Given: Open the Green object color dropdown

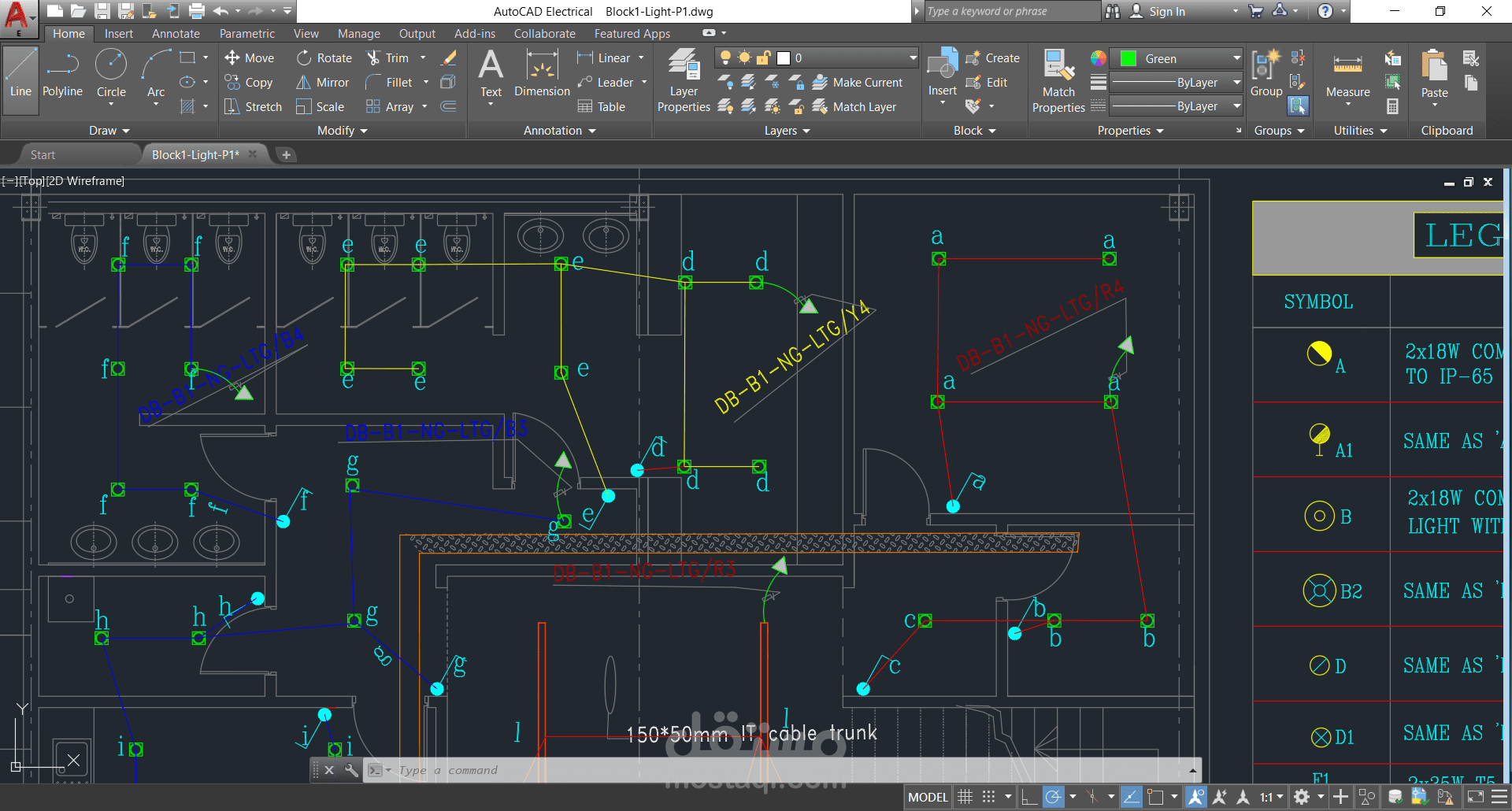Looking at the screenshot, I should [x=1177, y=58].
